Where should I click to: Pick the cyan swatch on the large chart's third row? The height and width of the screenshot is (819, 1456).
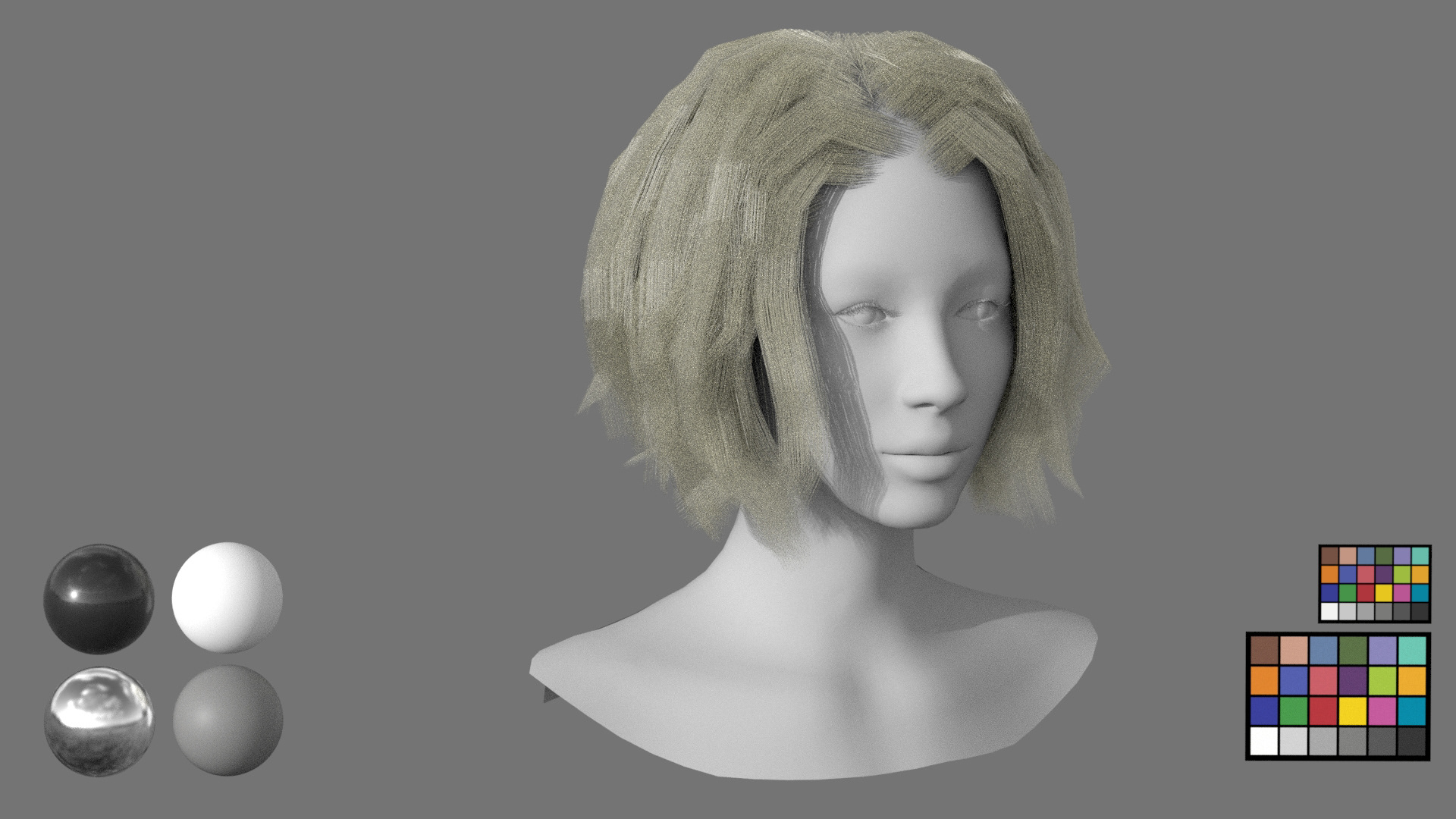click(x=1412, y=711)
